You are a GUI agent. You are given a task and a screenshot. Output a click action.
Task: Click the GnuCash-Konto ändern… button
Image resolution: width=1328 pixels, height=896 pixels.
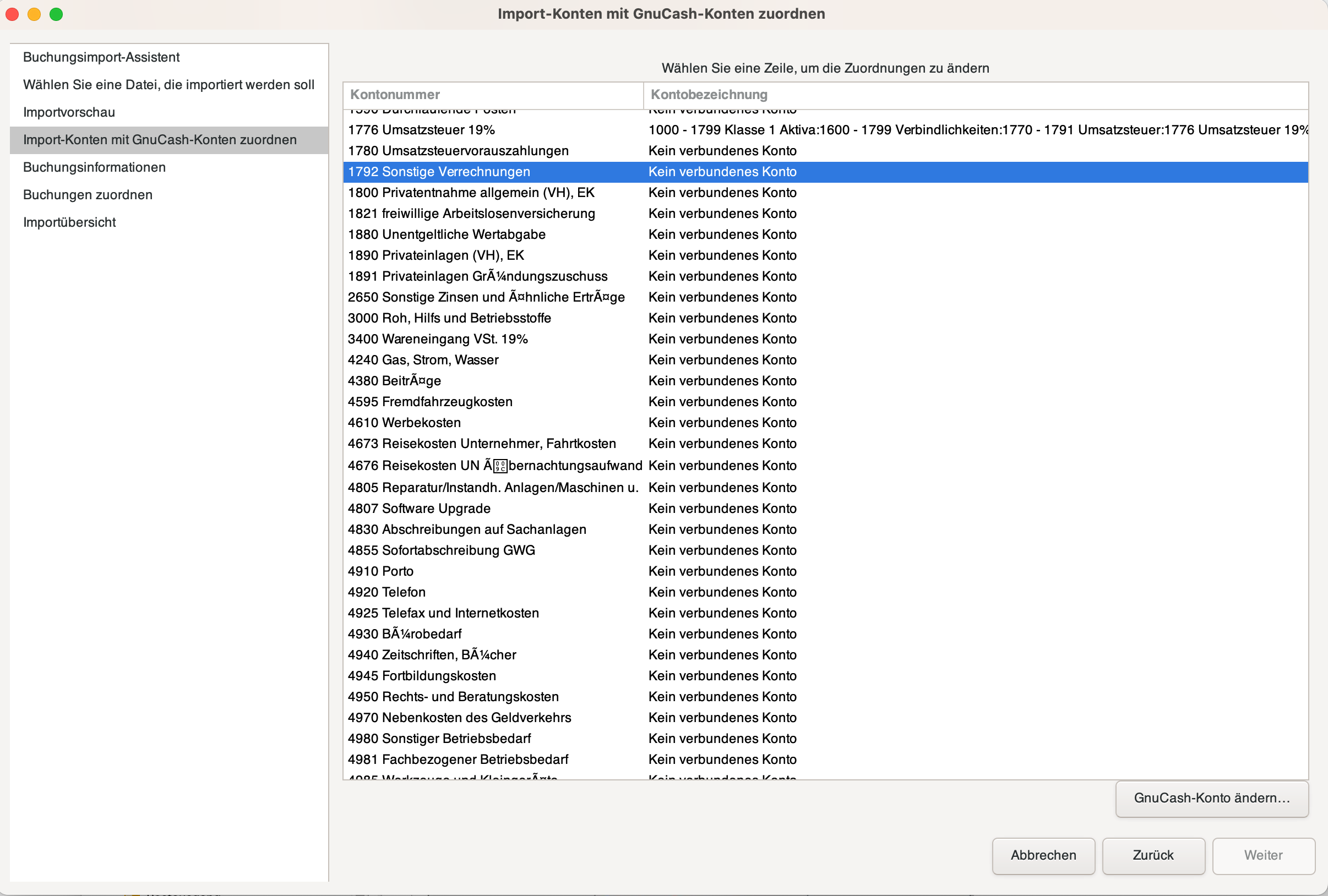[x=1211, y=798]
